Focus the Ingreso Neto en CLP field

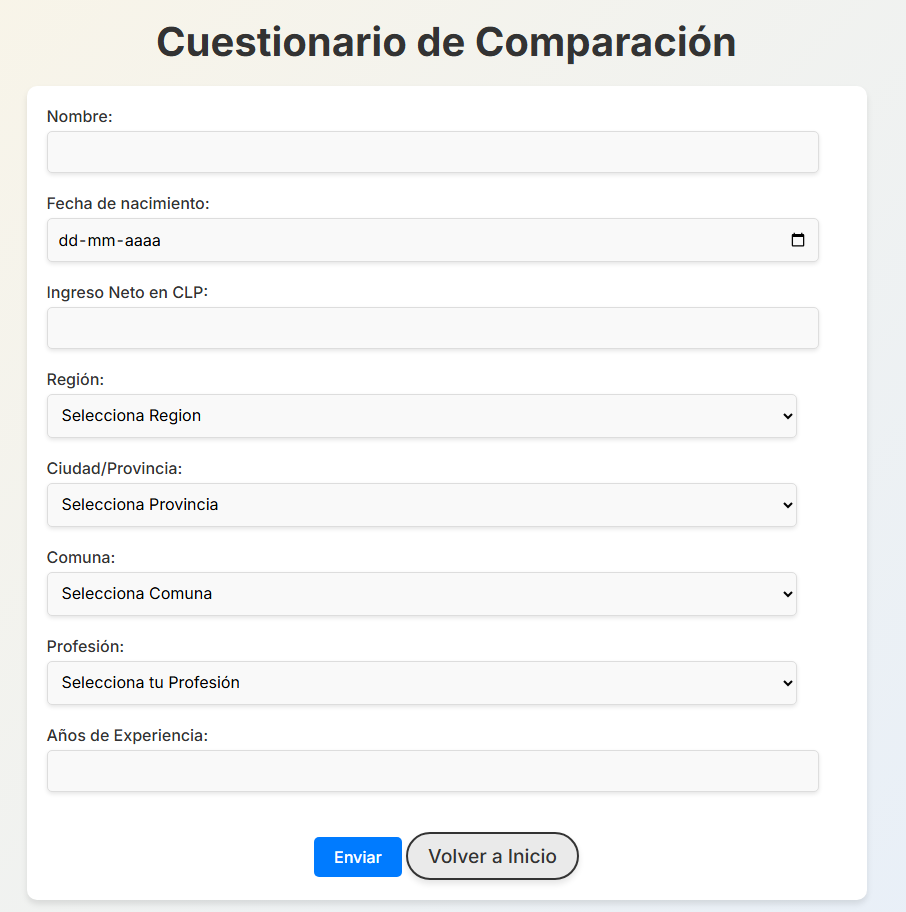[x=432, y=328]
